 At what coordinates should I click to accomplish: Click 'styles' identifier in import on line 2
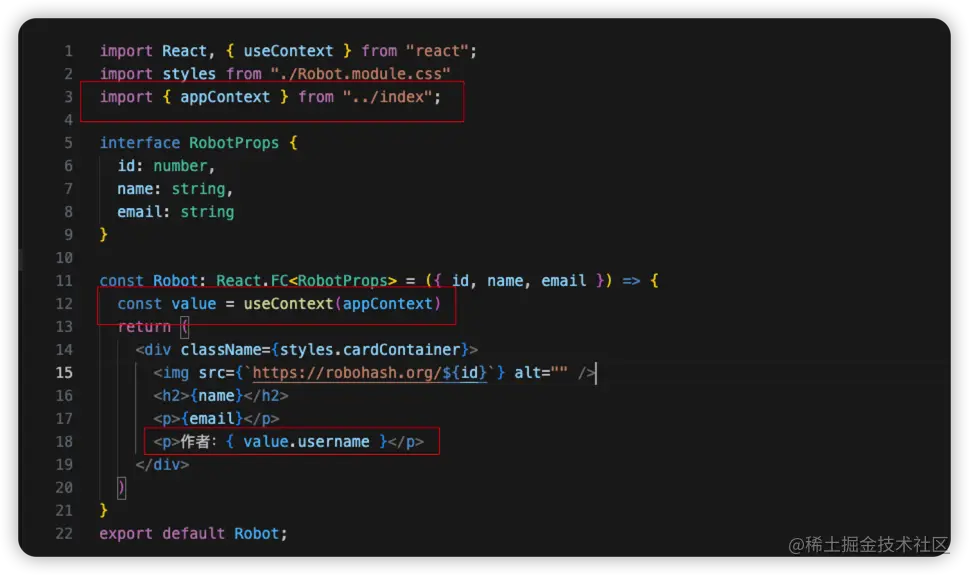[189, 74]
